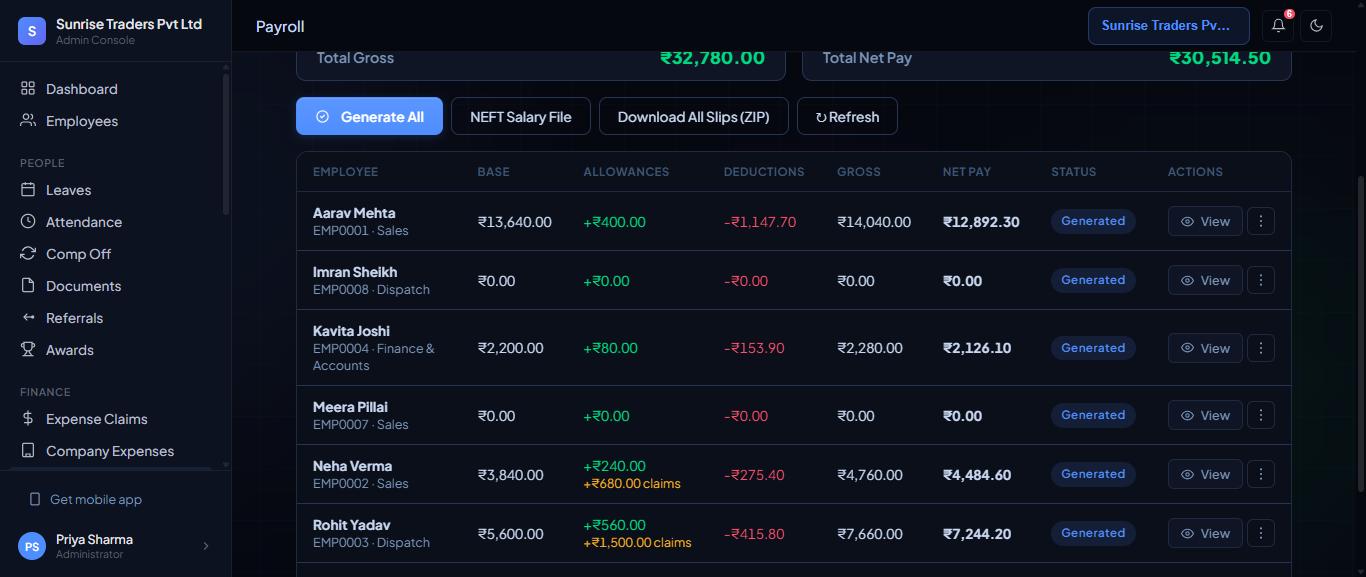Click the Generate All button
1366x577 pixels.
pos(369,117)
